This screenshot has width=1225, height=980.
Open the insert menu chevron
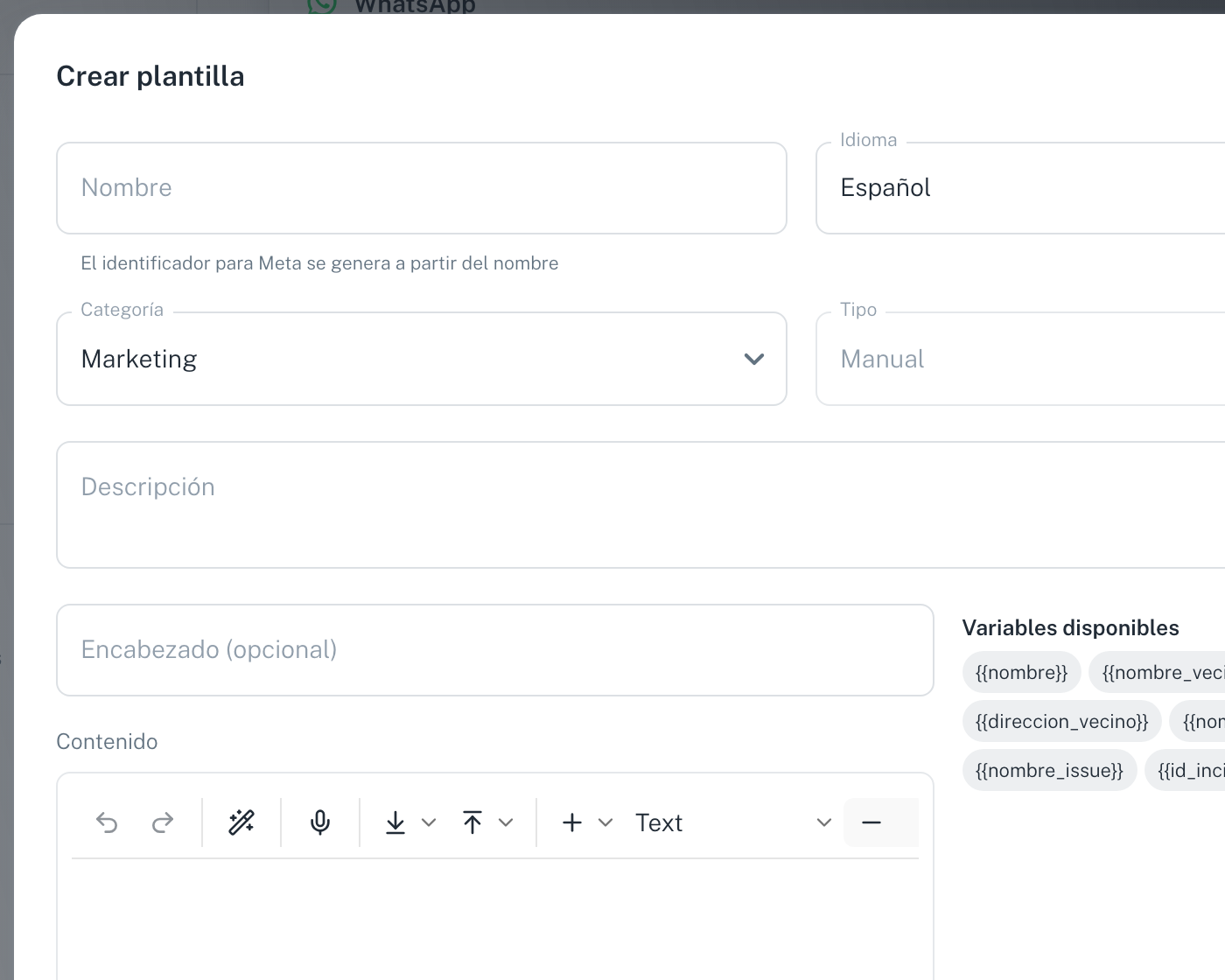605,822
